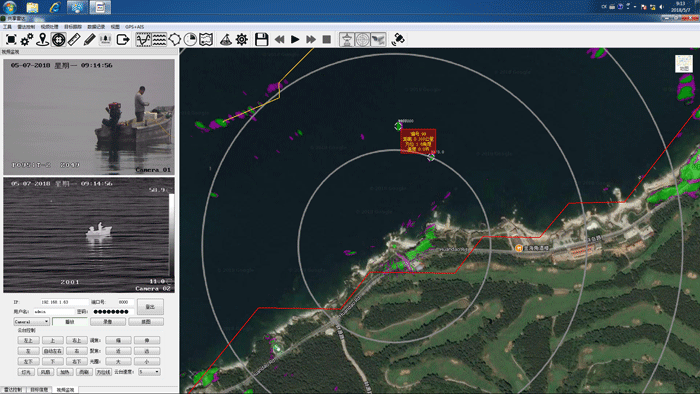Pick the pencil drawing tool
700x394 pixels.
(x=89, y=40)
